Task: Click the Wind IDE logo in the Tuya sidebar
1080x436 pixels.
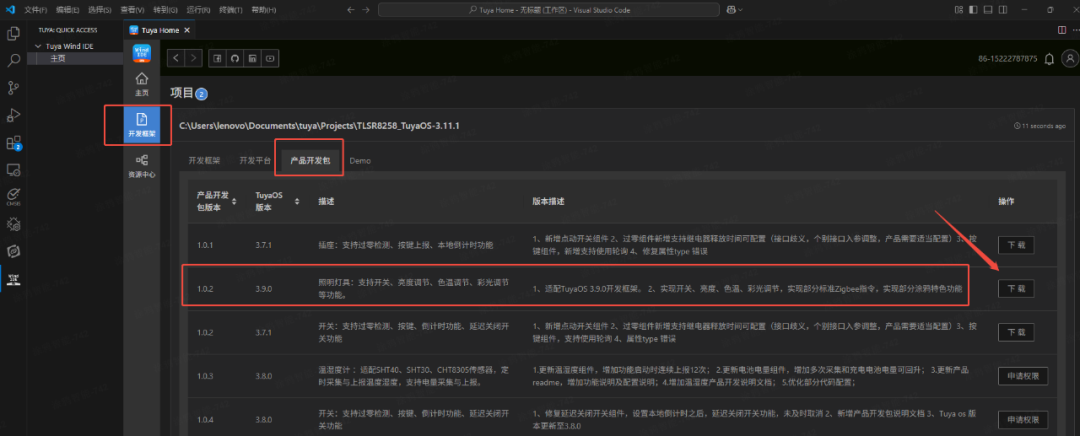Action: click(141, 52)
